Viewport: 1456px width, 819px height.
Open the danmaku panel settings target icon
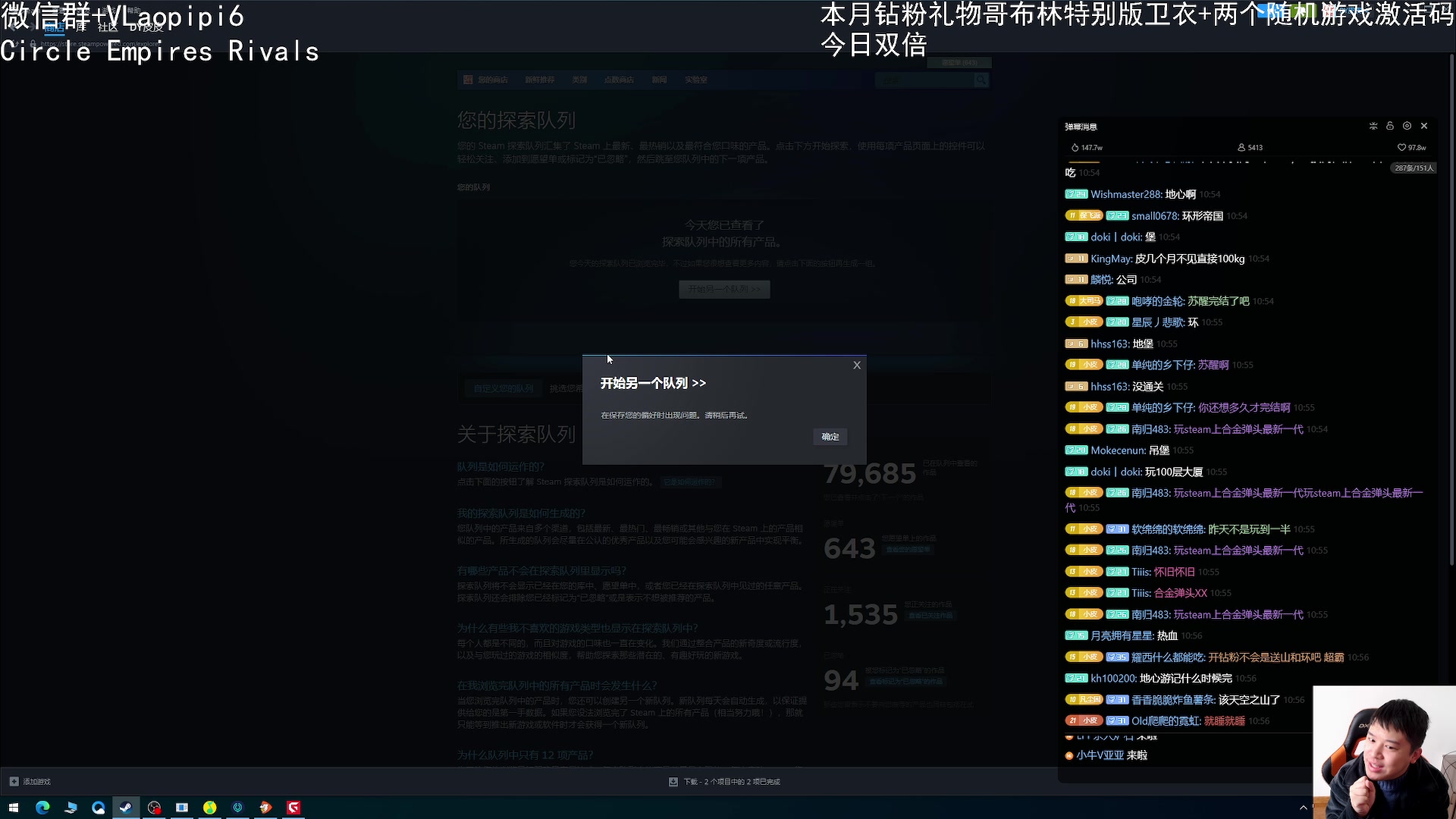[1407, 126]
